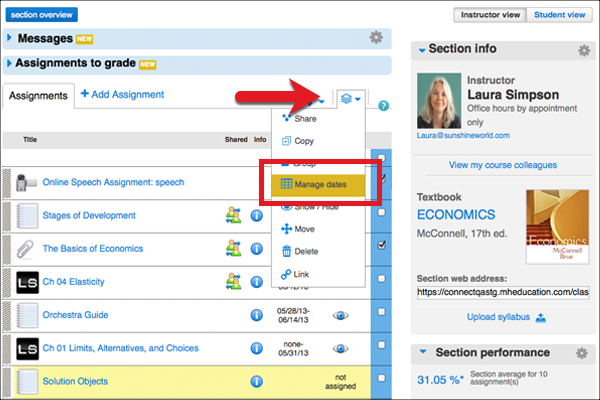Click the Add Assignment link

(122, 94)
